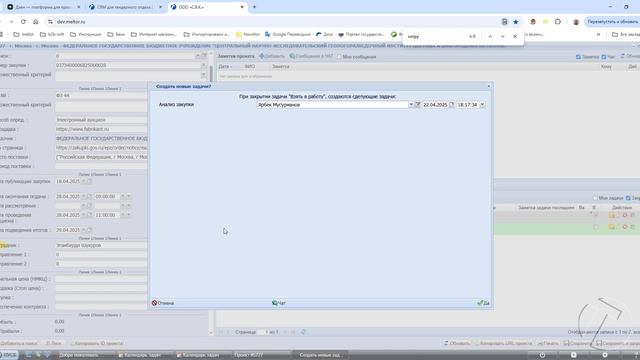Click the Сохранить button in bottom toolbar
Viewport: 640px width, 360px height.
577,343
